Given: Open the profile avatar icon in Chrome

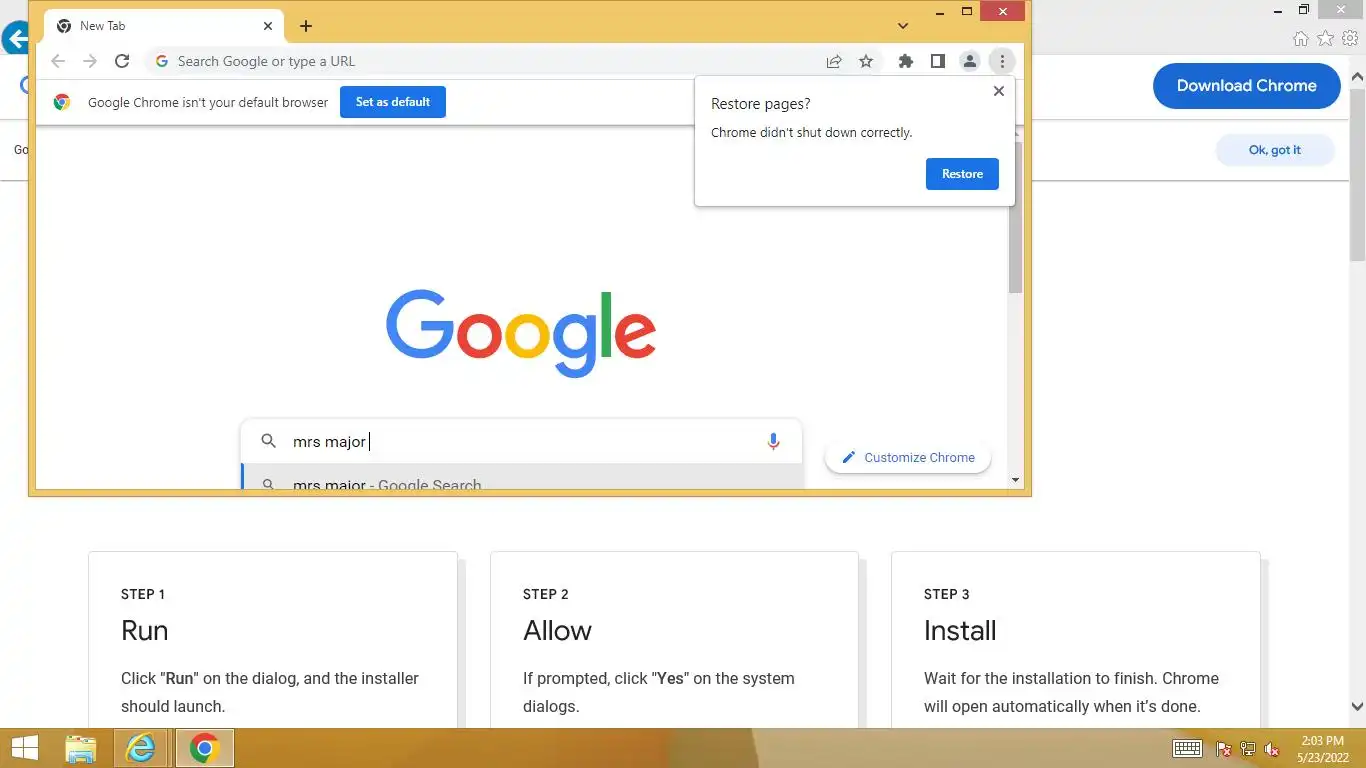Looking at the screenshot, I should [x=969, y=61].
